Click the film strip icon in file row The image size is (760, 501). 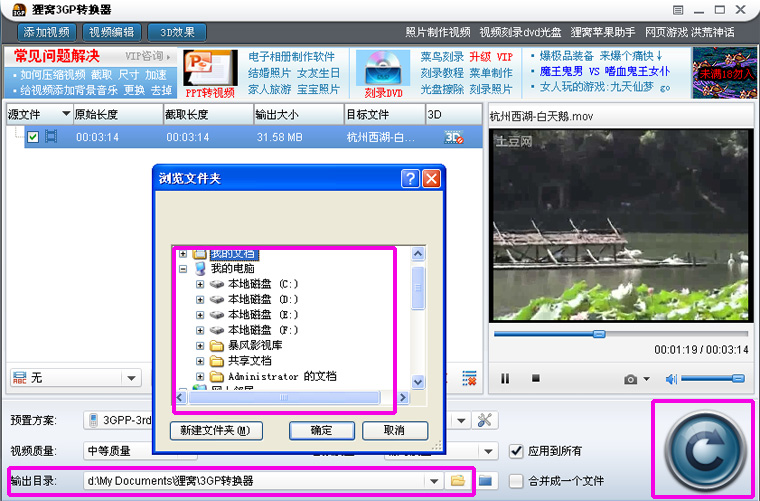click(51, 137)
